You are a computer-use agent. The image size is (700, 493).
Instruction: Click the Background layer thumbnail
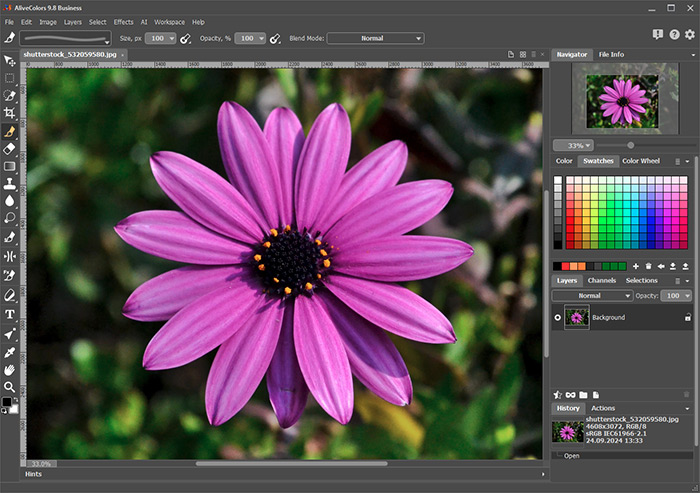click(577, 318)
